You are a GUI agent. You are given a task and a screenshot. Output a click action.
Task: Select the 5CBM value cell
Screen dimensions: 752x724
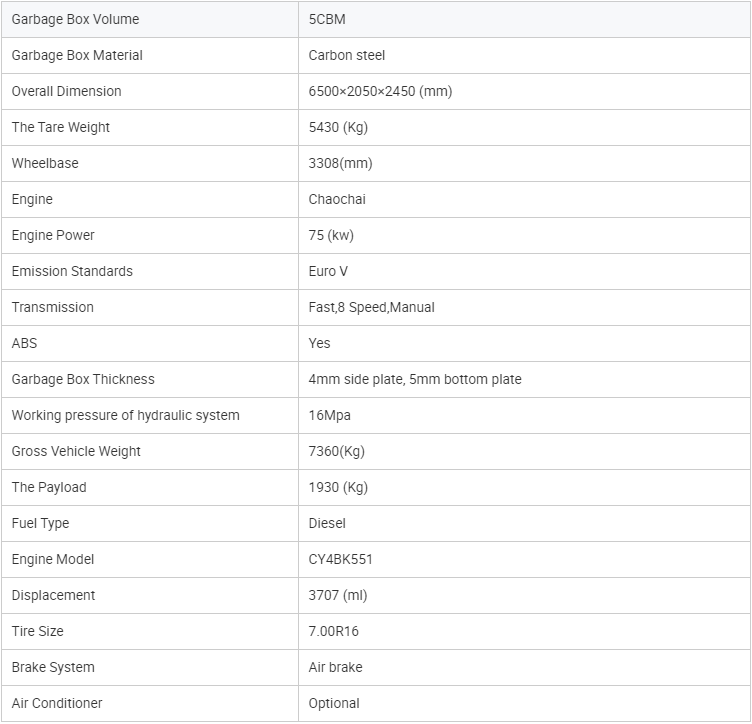click(525, 19)
